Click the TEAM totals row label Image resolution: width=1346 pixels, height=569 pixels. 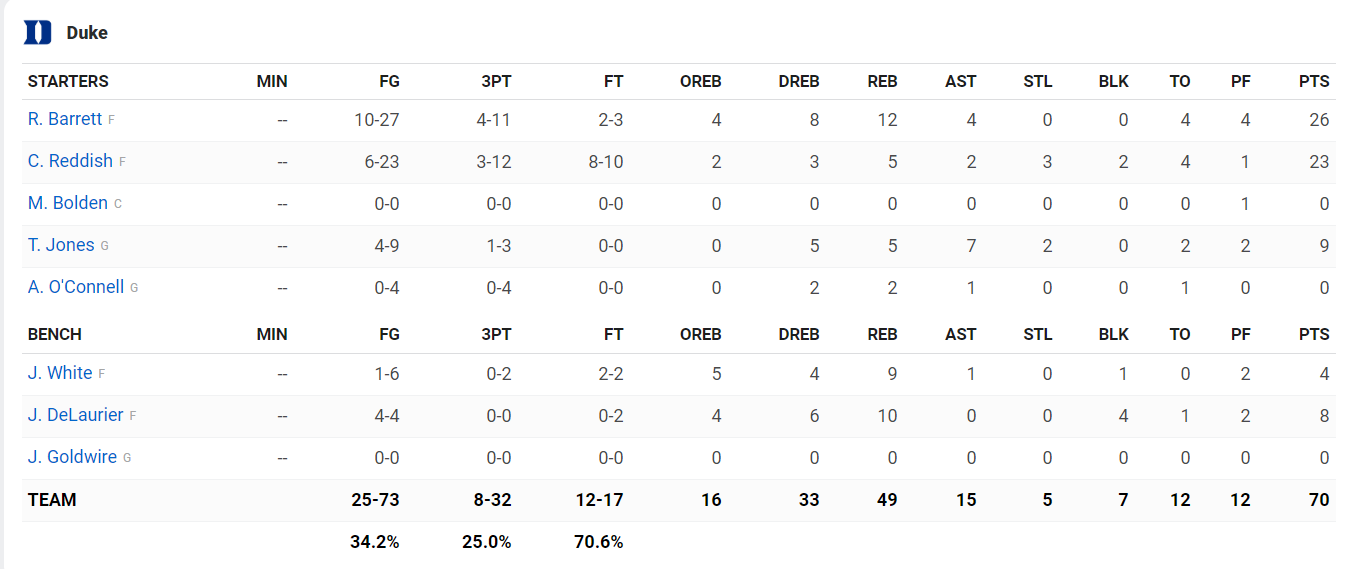pos(52,500)
